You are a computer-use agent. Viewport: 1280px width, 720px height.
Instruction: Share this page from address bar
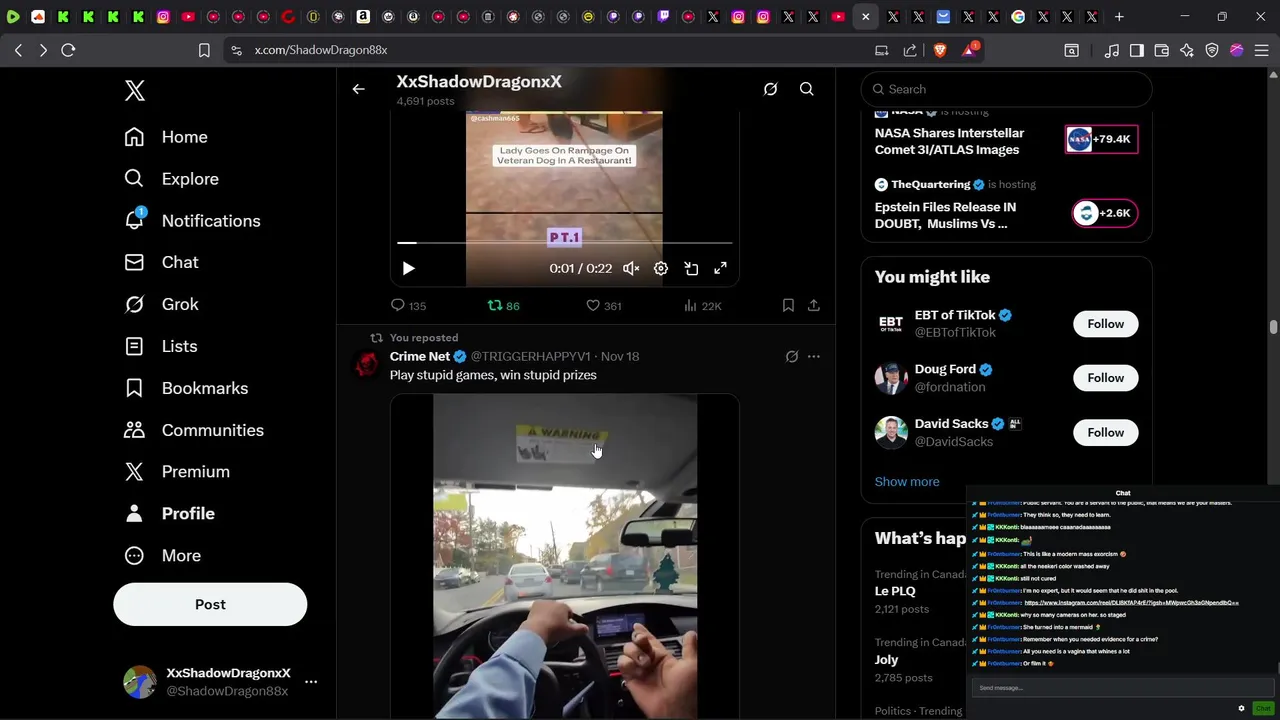coord(910,50)
